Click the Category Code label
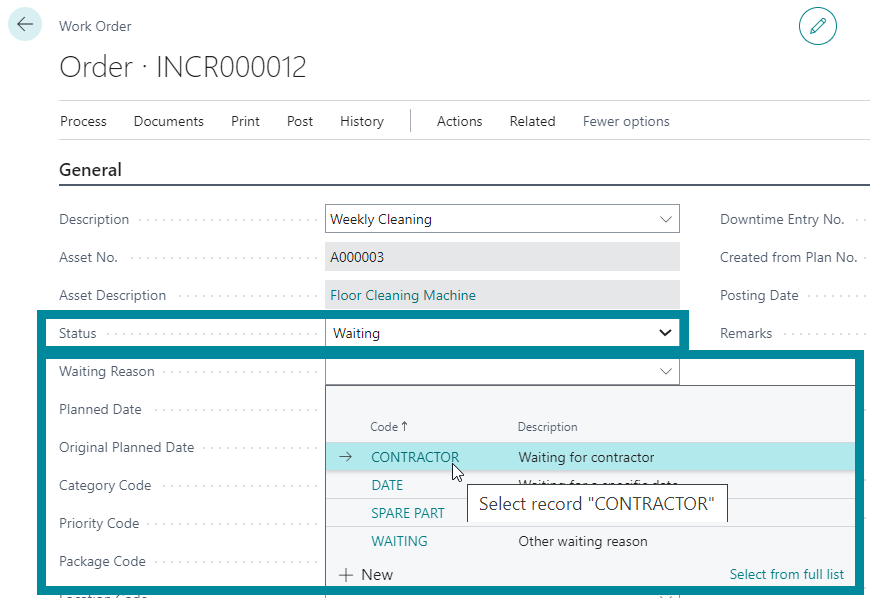870x598 pixels. 105,485
